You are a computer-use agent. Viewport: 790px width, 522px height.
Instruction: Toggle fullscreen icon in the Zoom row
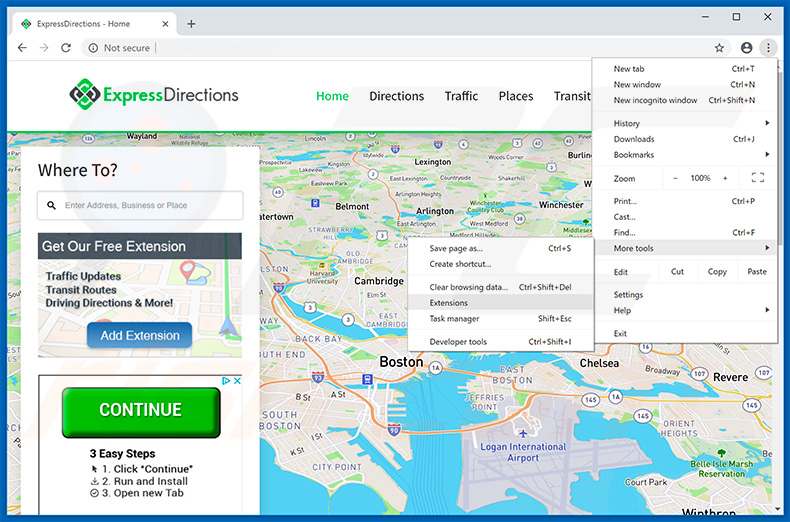pyautogui.click(x=758, y=178)
